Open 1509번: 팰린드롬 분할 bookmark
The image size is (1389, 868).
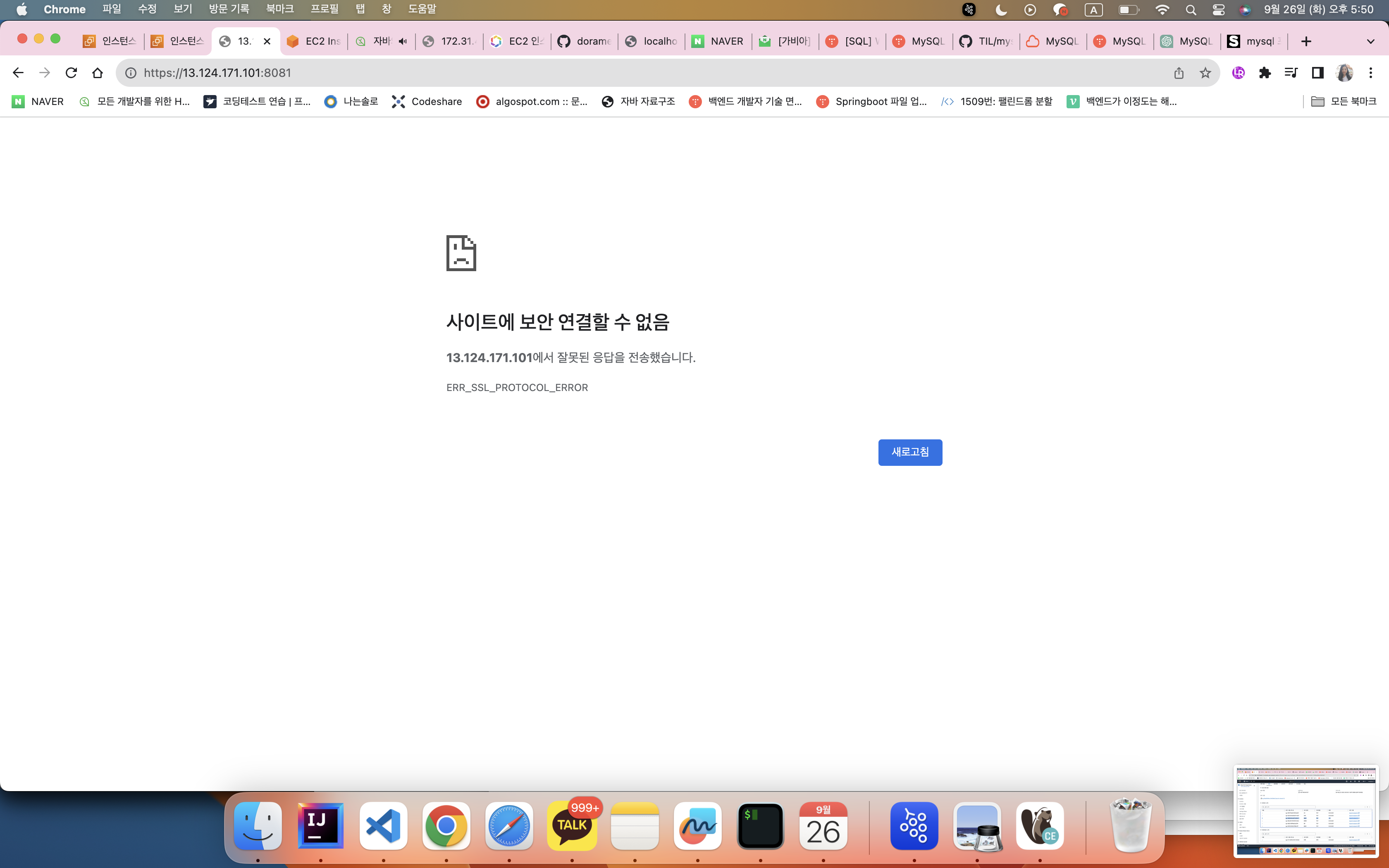[997, 102]
